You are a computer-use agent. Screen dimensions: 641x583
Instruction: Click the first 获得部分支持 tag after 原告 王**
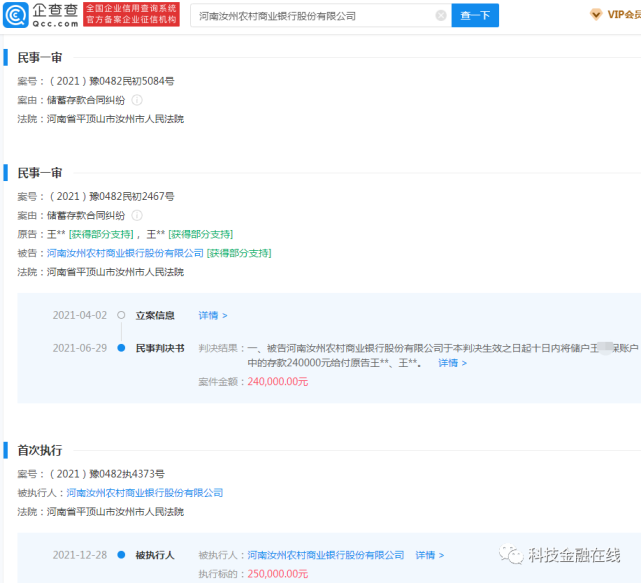tap(101, 235)
